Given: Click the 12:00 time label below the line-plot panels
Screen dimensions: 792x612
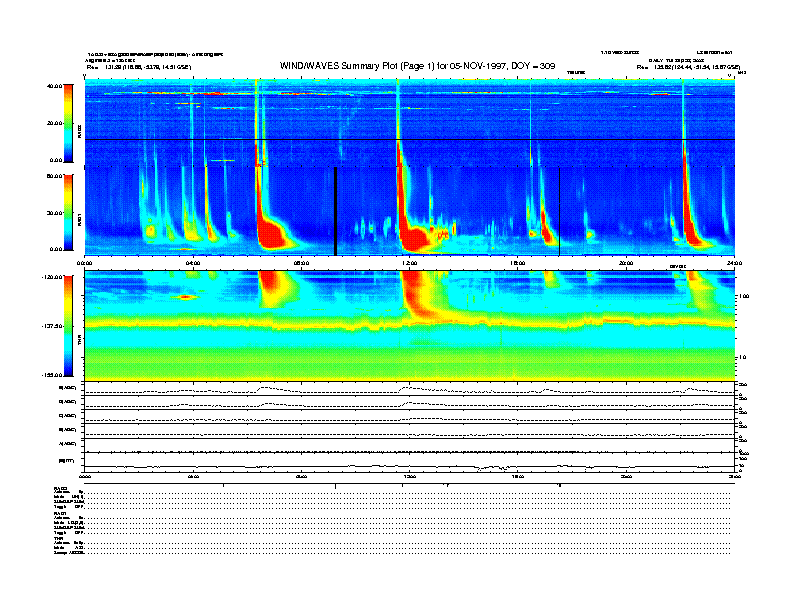Looking at the screenshot, I should coord(410,476).
